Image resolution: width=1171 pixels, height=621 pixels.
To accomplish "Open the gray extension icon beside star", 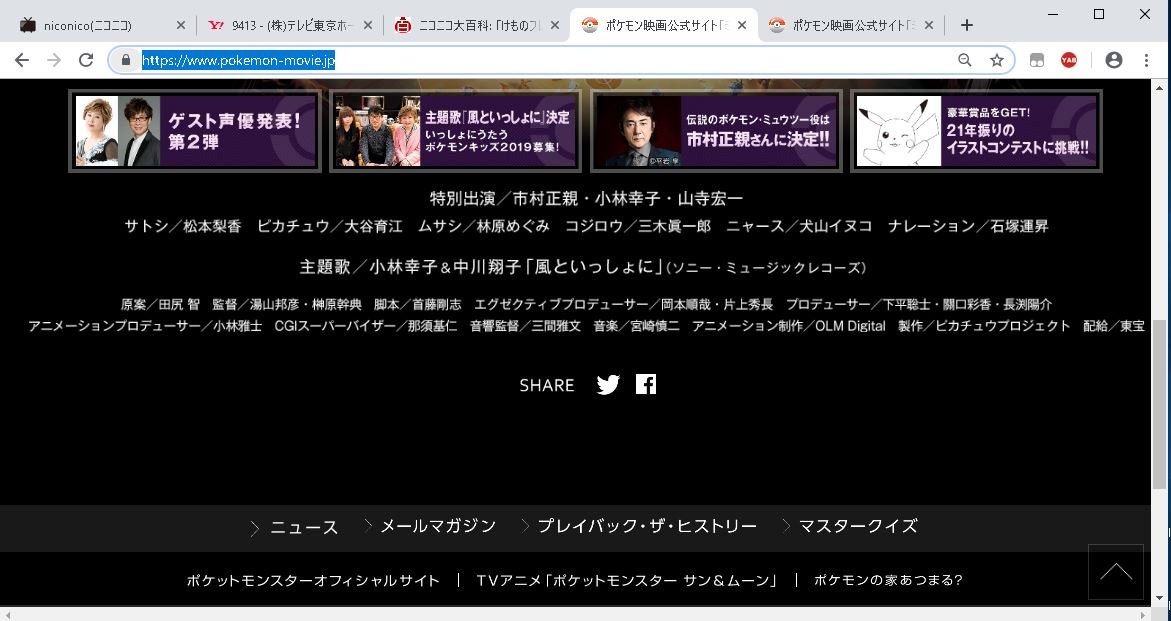I will tap(1037, 60).
